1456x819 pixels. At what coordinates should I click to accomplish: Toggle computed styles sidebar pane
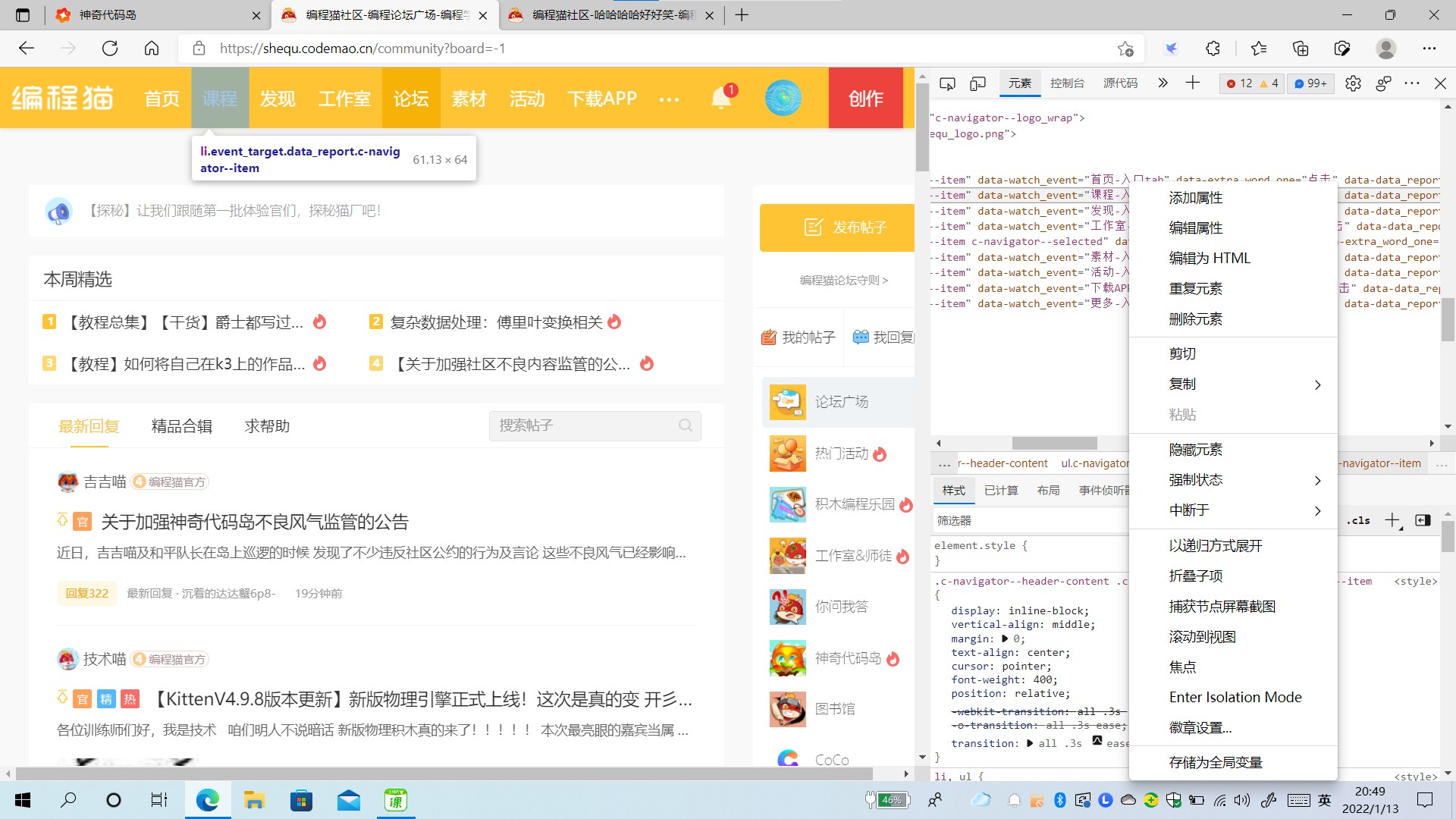[x=1423, y=520]
